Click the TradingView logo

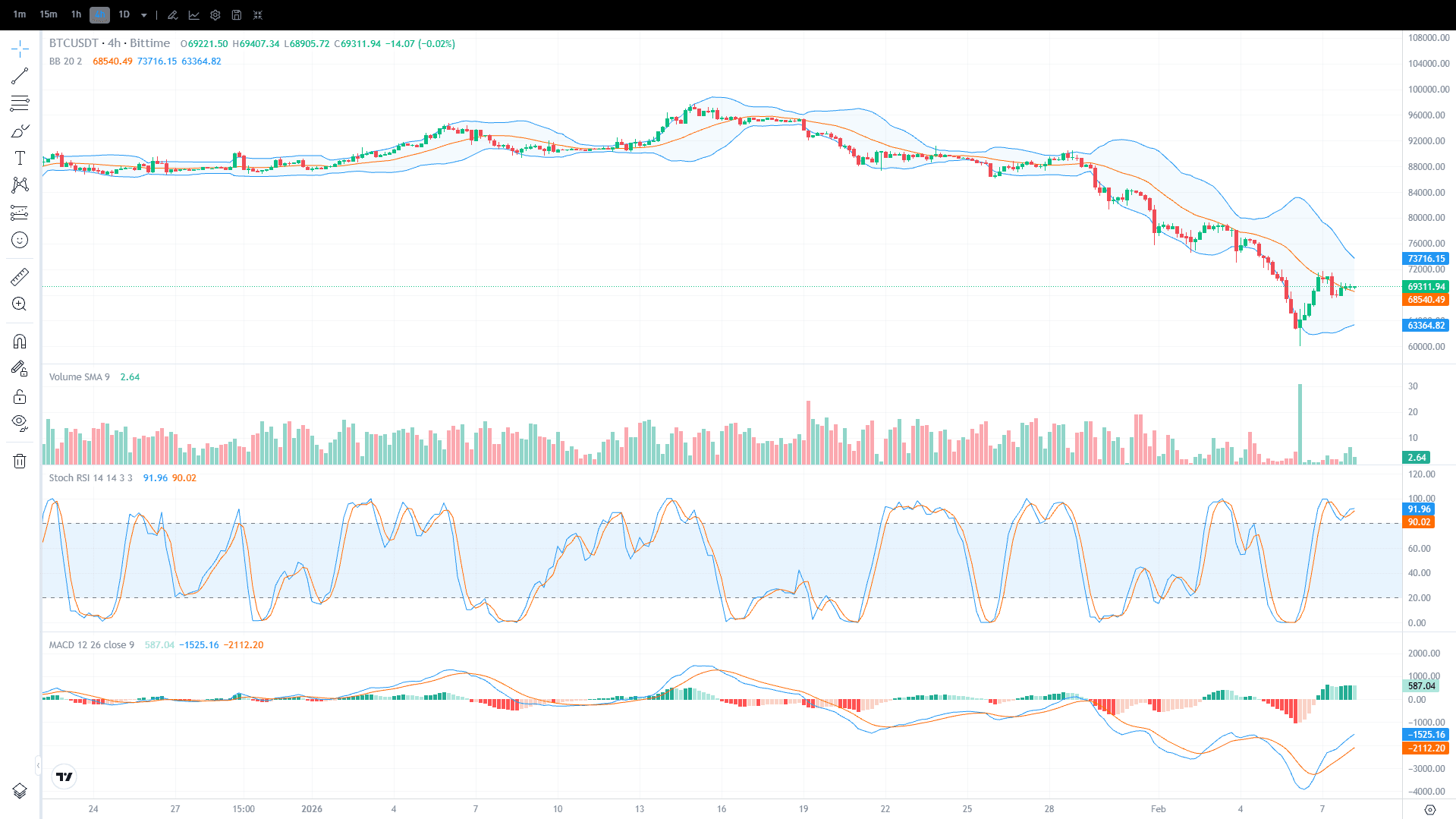tap(64, 776)
